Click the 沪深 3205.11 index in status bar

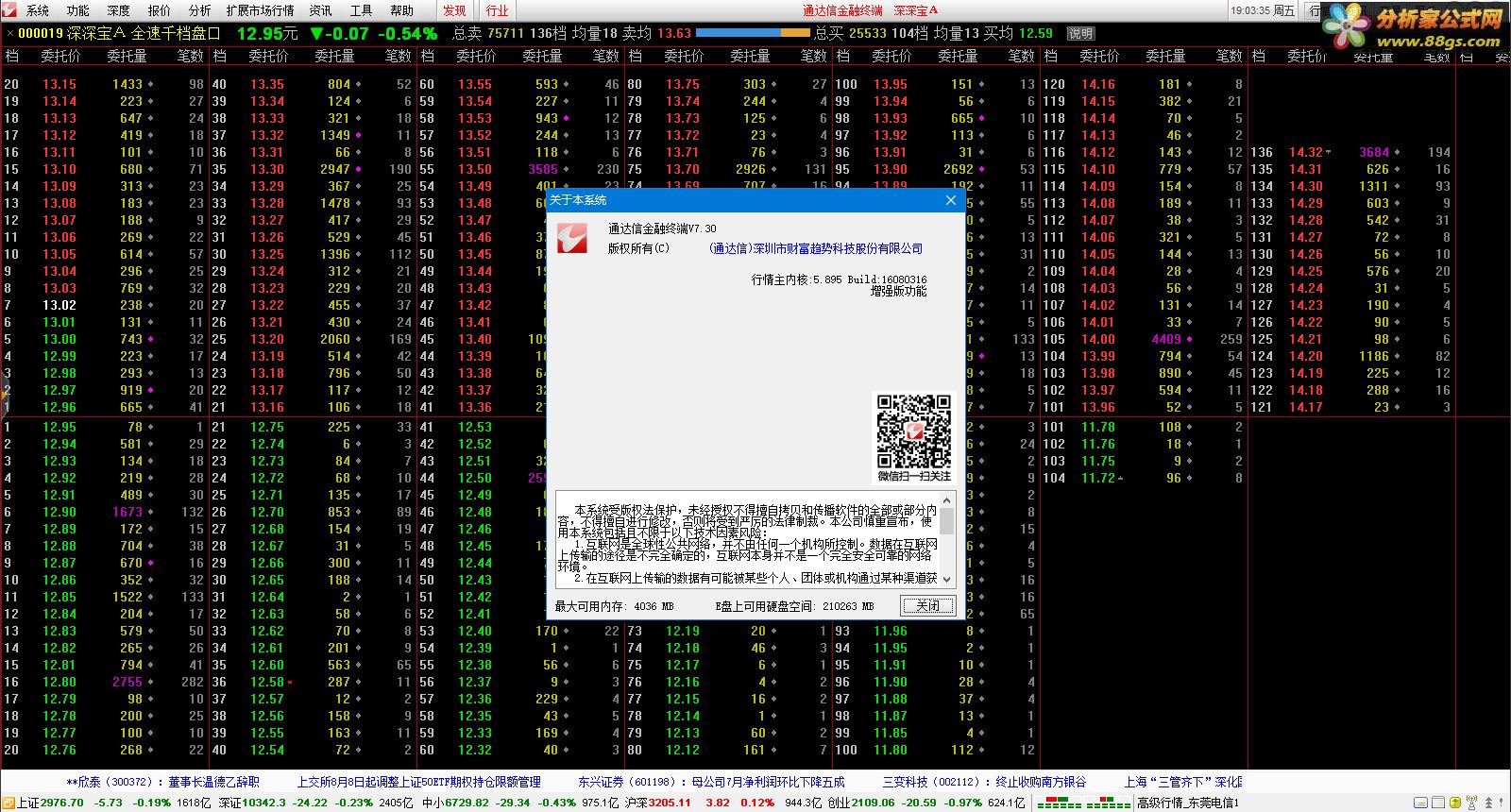pyautogui.click(x=657, y=803)
